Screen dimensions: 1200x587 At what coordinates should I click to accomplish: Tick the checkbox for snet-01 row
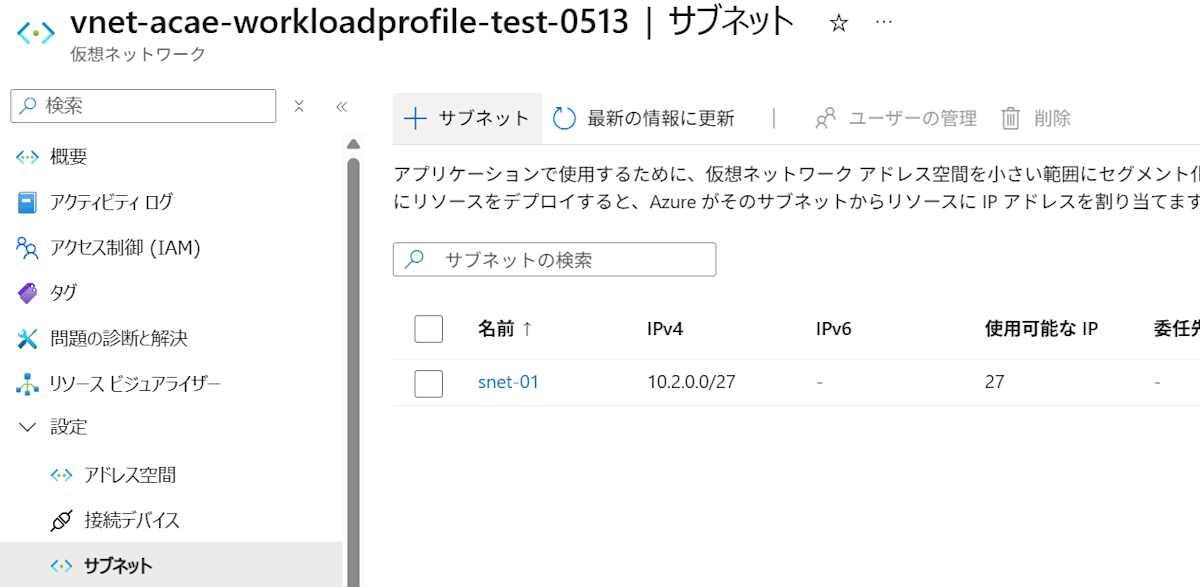tap(428, 382)
